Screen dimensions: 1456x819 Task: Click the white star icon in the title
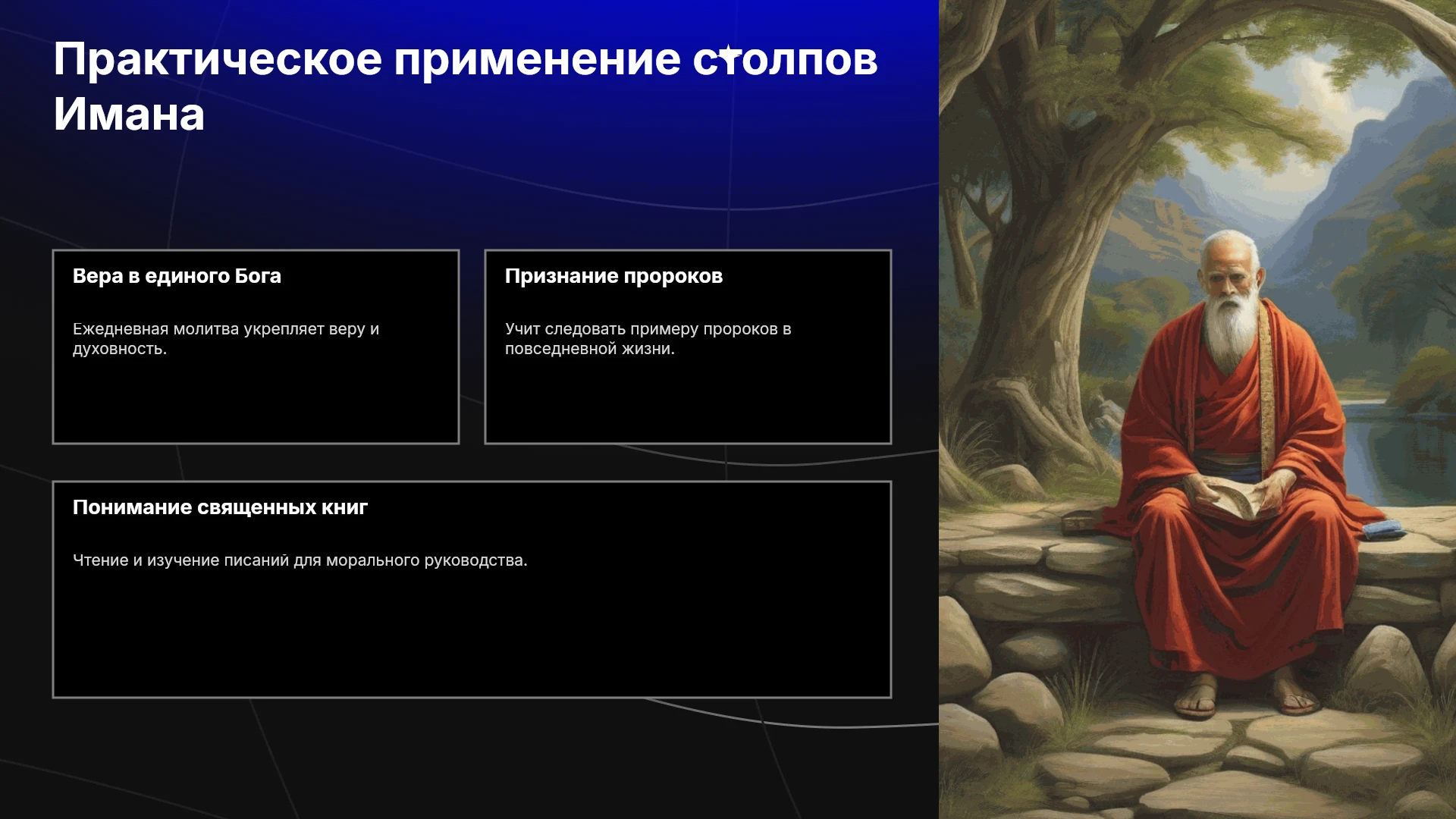click(x=729, y=55)
